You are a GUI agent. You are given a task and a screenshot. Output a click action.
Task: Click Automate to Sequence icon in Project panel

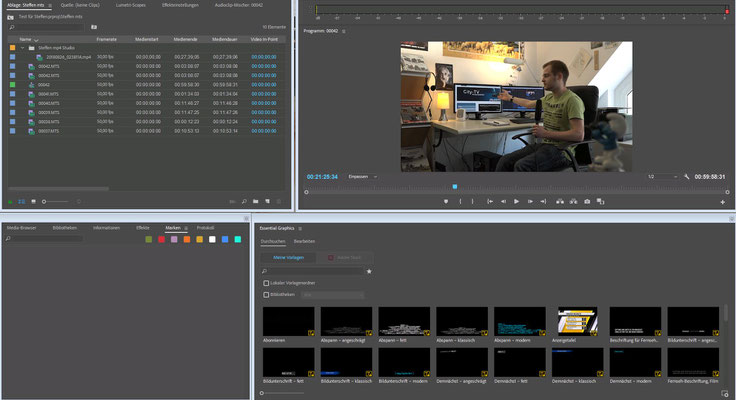tap(232, 201)
